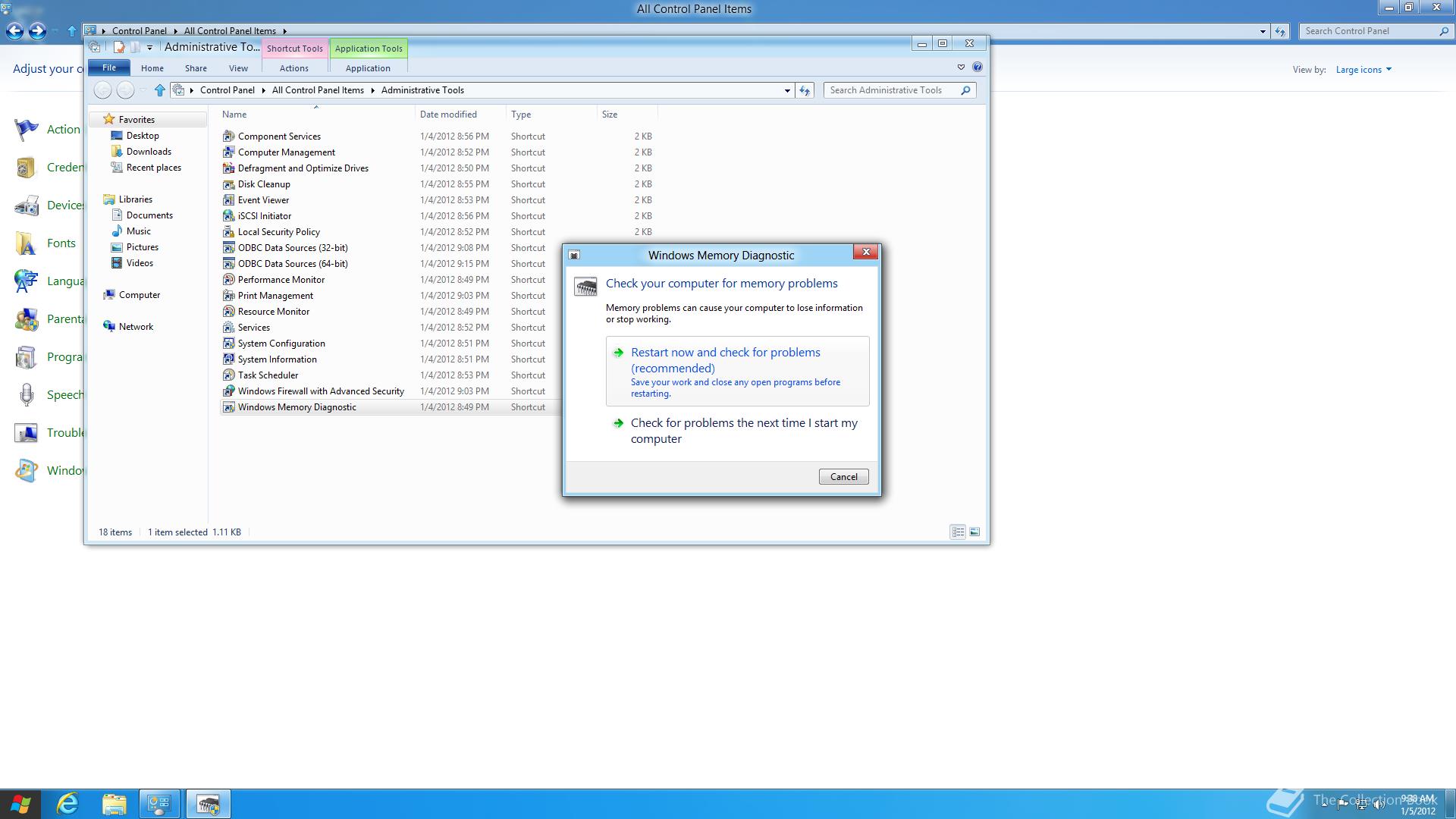This screenshot has height=819, width=1456.
Task: Select Task Scheduler icon
Action: [228, 375]
